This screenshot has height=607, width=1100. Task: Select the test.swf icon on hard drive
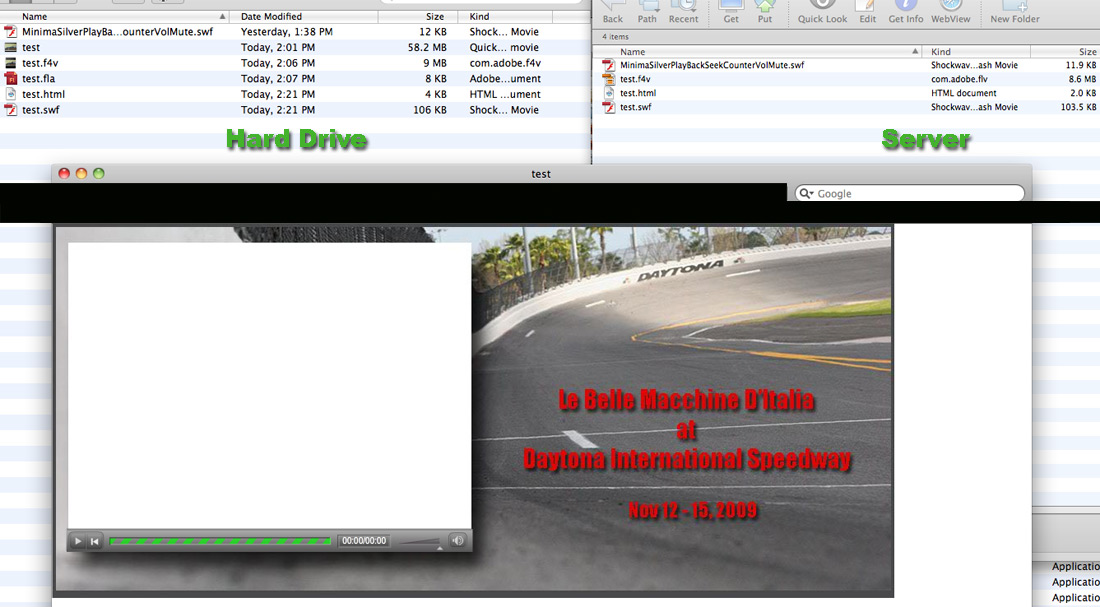pos(11,109)
